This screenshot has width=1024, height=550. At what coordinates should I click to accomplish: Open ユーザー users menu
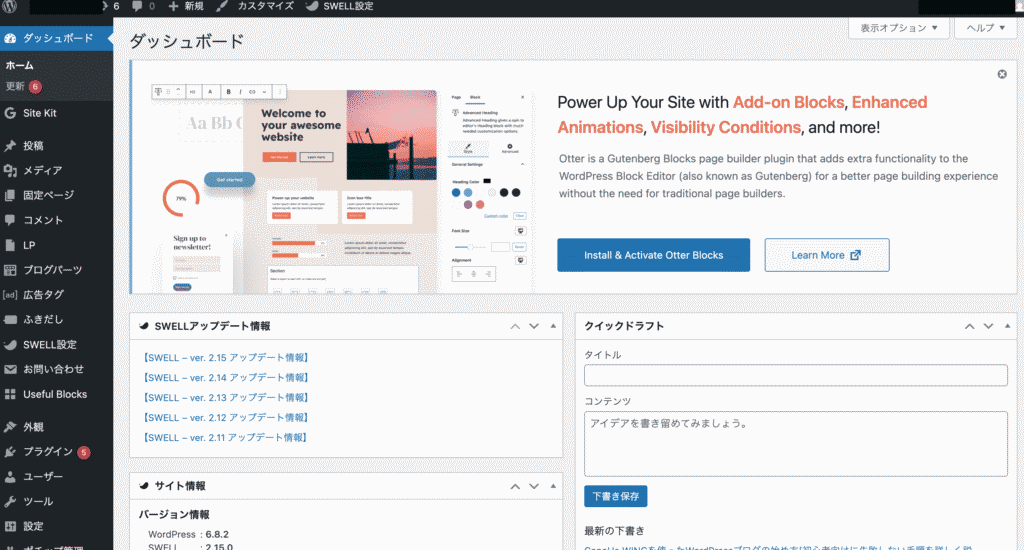[x=43, y=477]
